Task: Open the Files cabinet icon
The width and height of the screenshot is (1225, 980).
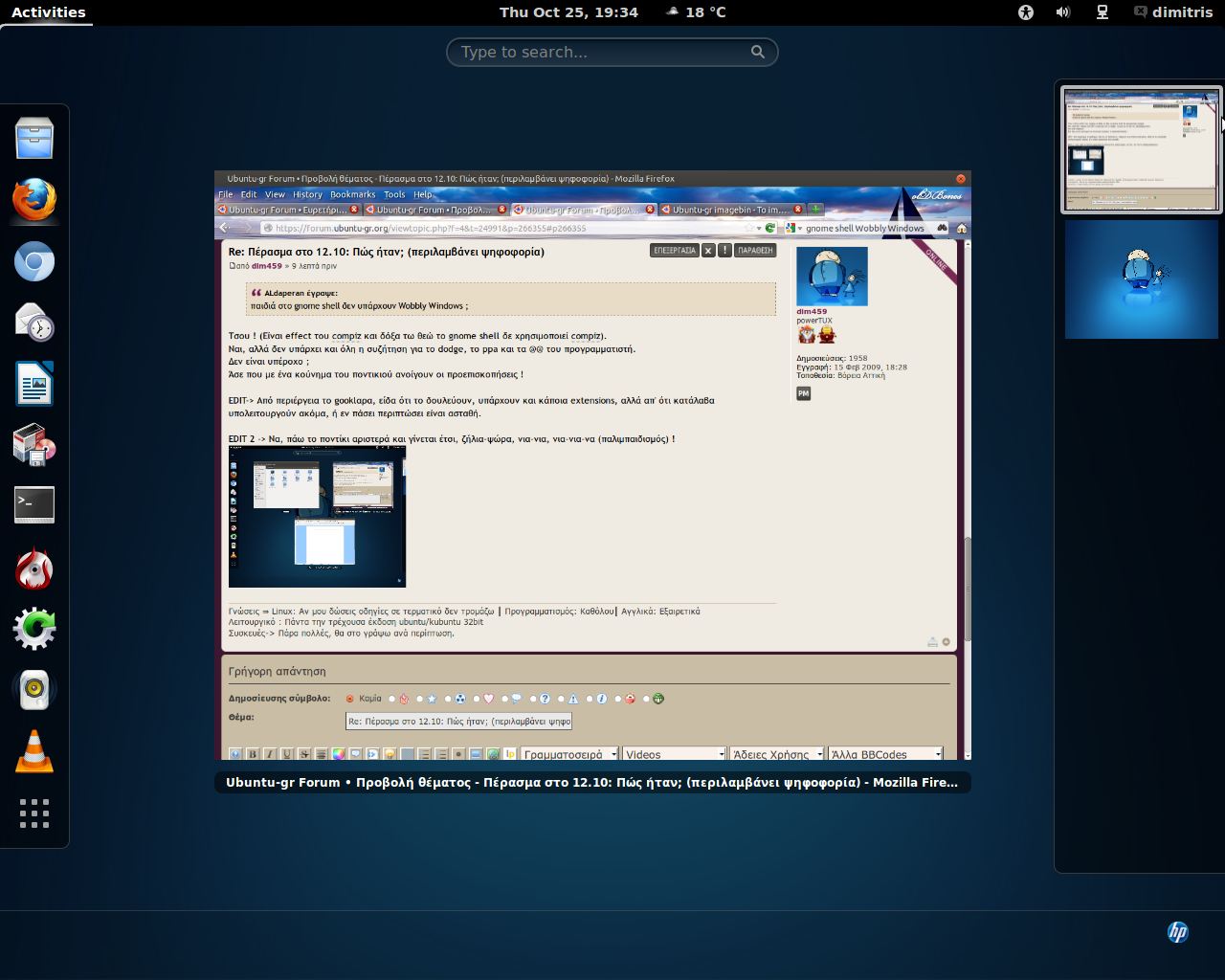Action: [34, 139]
